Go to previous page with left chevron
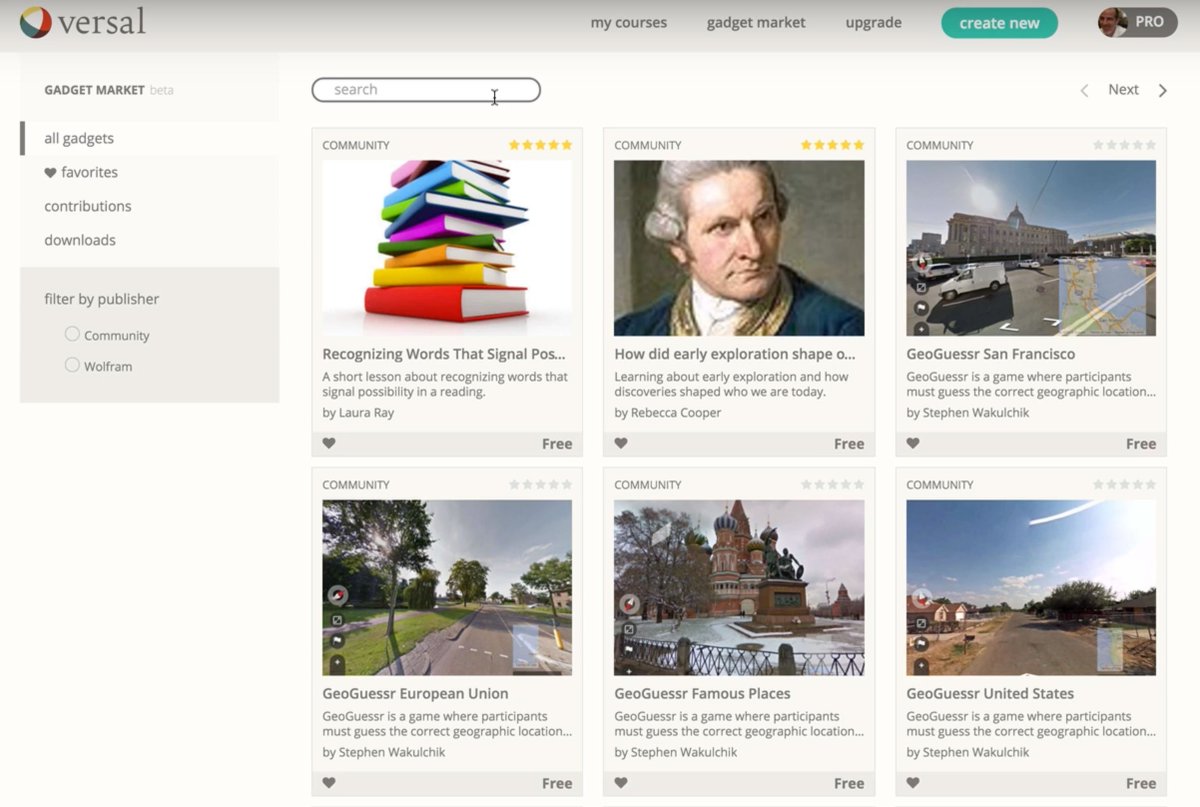The width and height of the screenshot is (1200, 807). 1084,90
